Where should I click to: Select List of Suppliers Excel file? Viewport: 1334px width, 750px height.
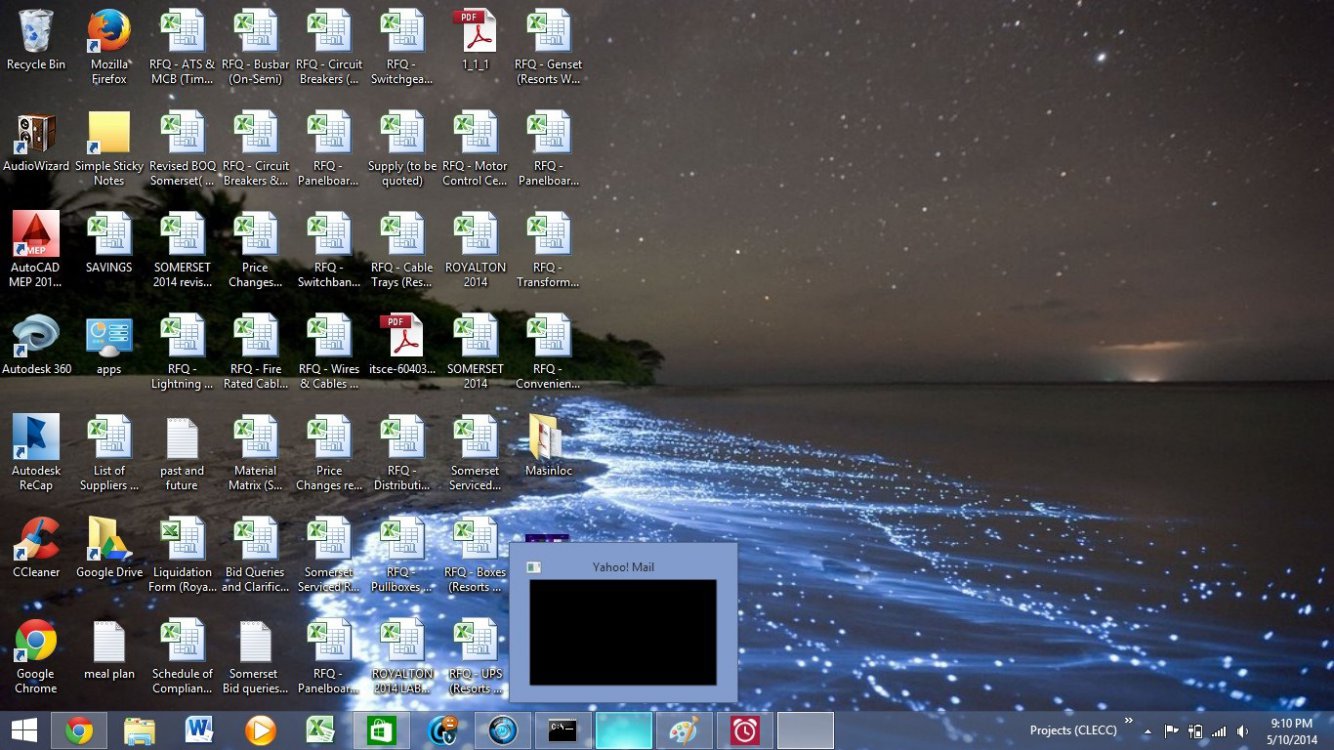pos(109,452)
